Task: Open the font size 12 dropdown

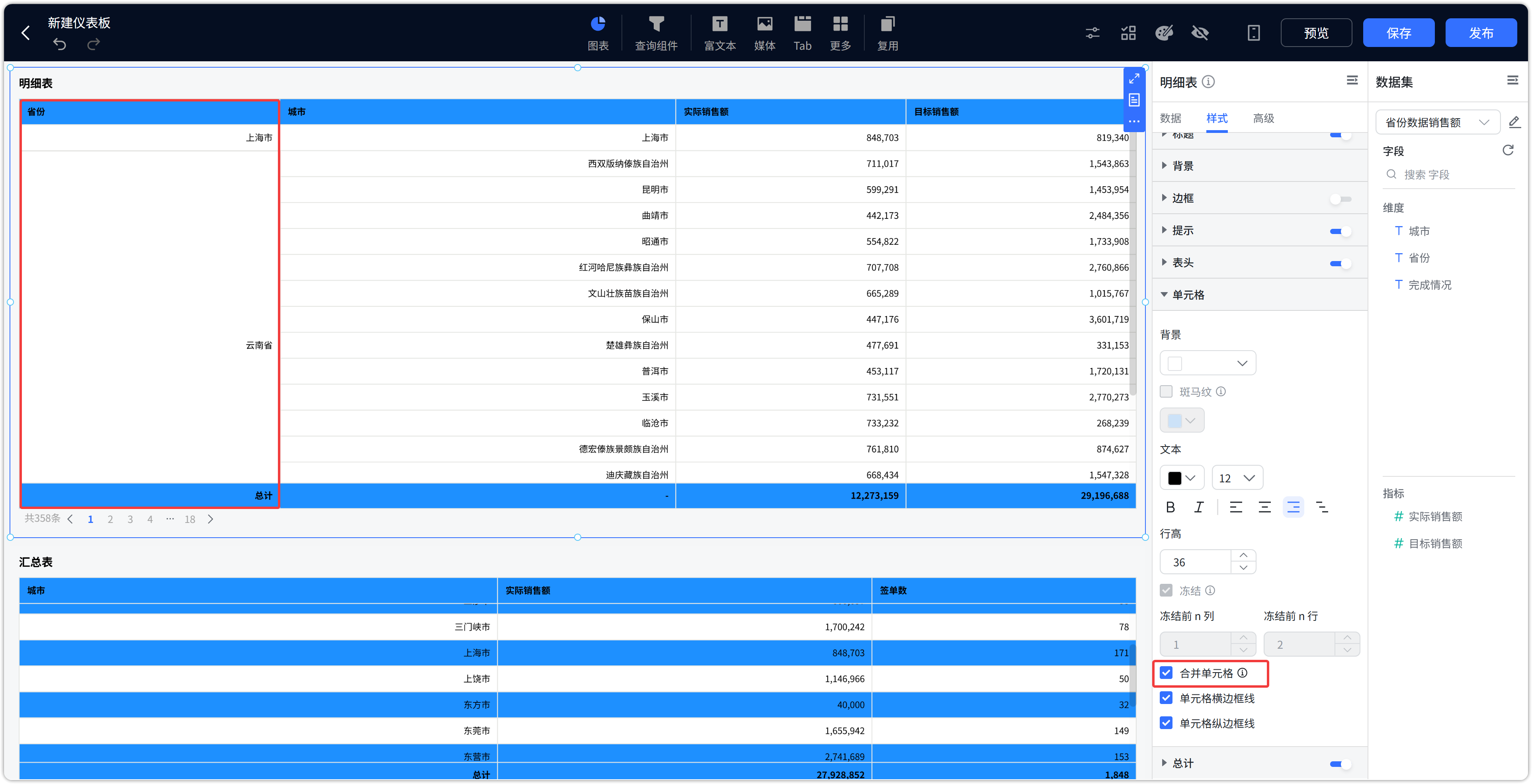Action: (1237, 478)
